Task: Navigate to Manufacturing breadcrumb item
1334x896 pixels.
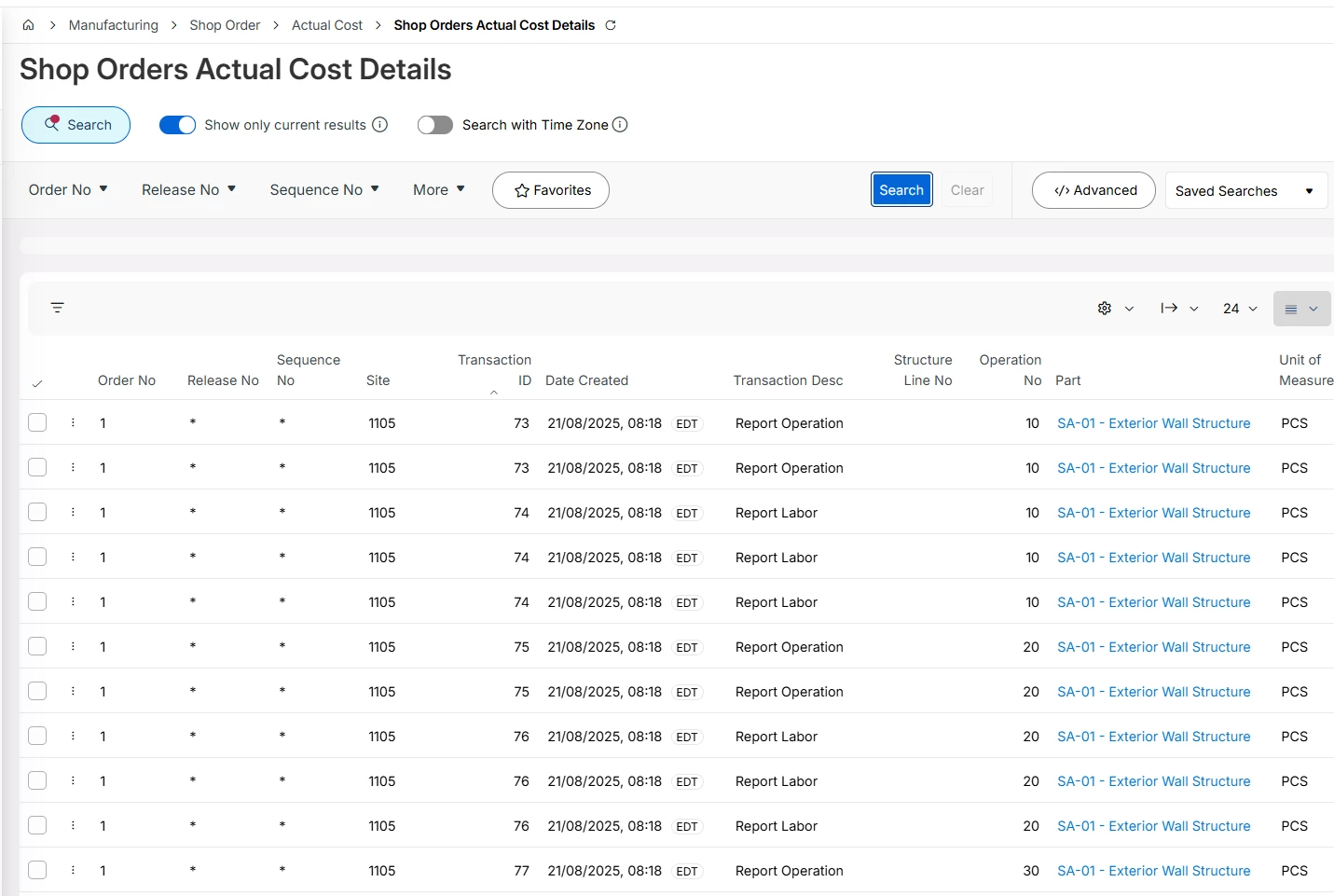Action: pos(113,25)
